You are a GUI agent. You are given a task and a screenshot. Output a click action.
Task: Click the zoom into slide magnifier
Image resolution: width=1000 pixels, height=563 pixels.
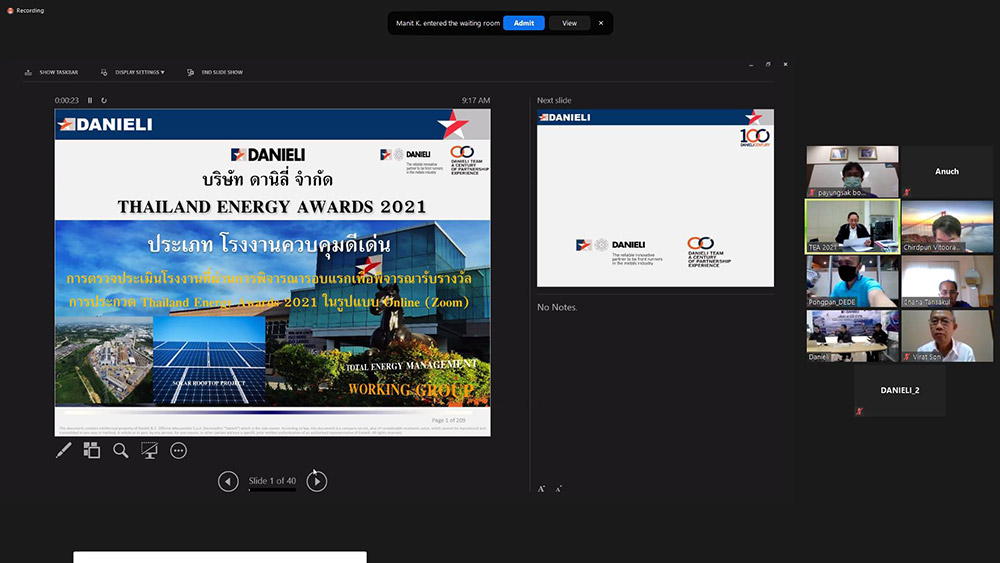121,451
